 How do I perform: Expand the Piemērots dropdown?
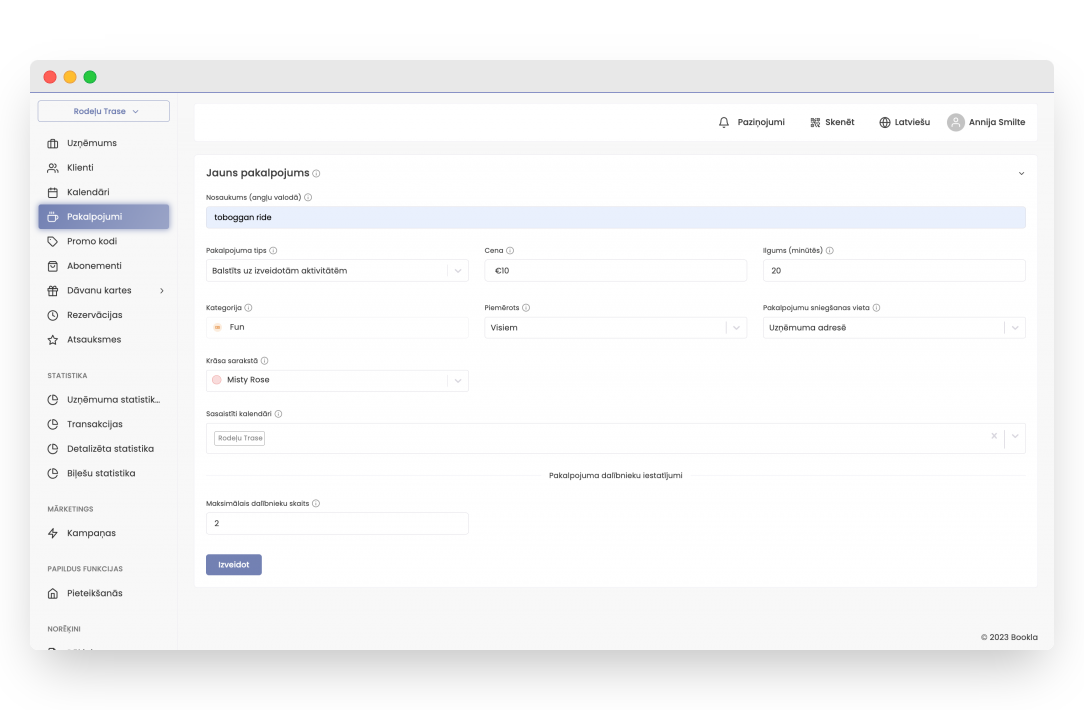(x=736, y=328)
